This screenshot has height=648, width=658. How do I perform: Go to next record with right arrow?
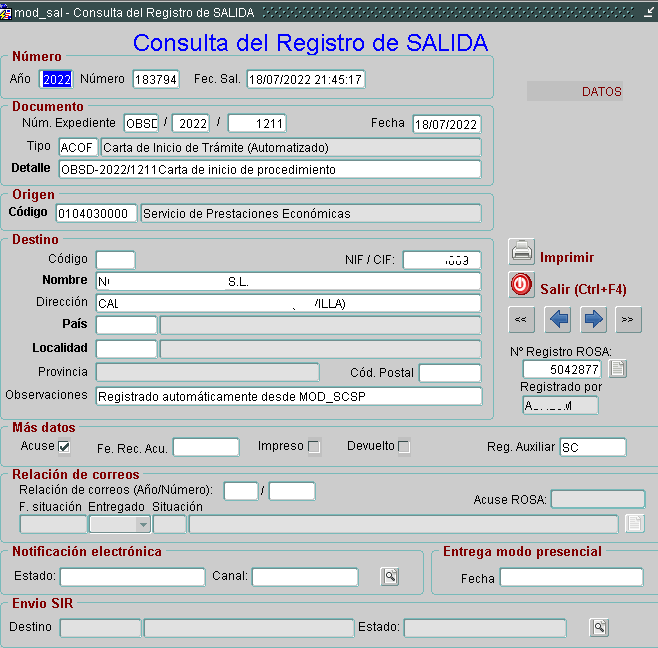593,320
